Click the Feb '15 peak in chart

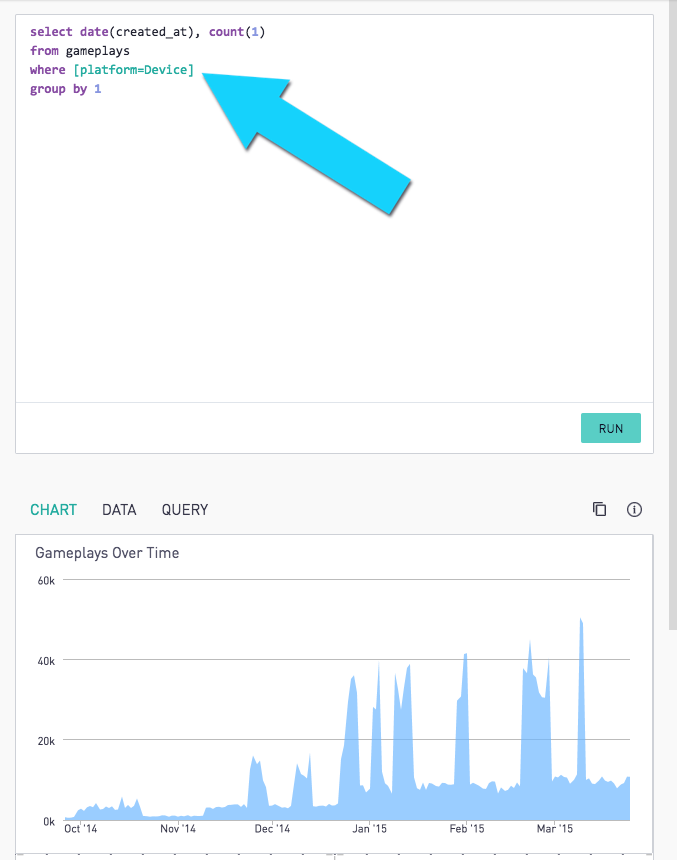(x=465, y=656)
